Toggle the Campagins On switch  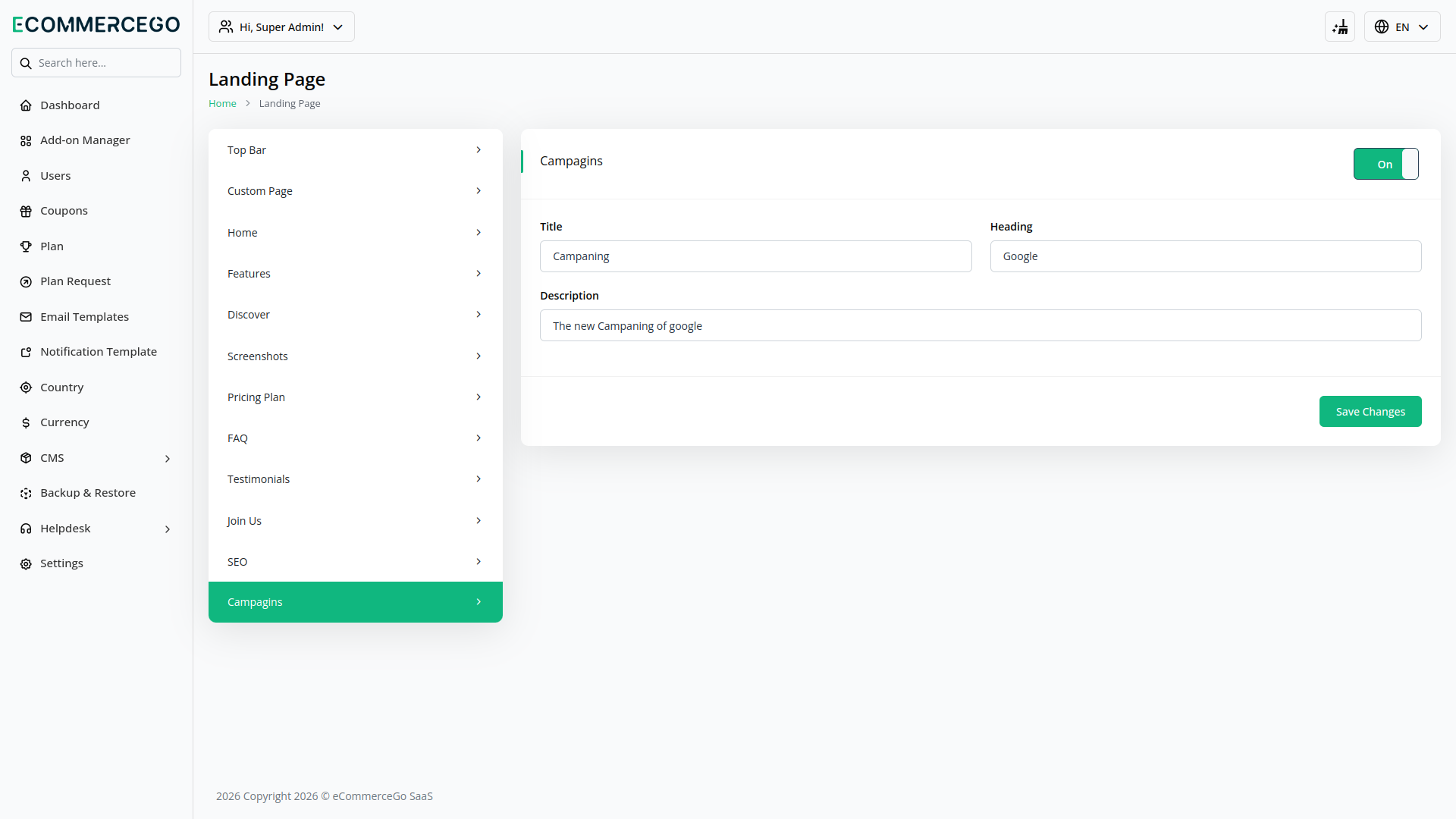click(1385, 164)
